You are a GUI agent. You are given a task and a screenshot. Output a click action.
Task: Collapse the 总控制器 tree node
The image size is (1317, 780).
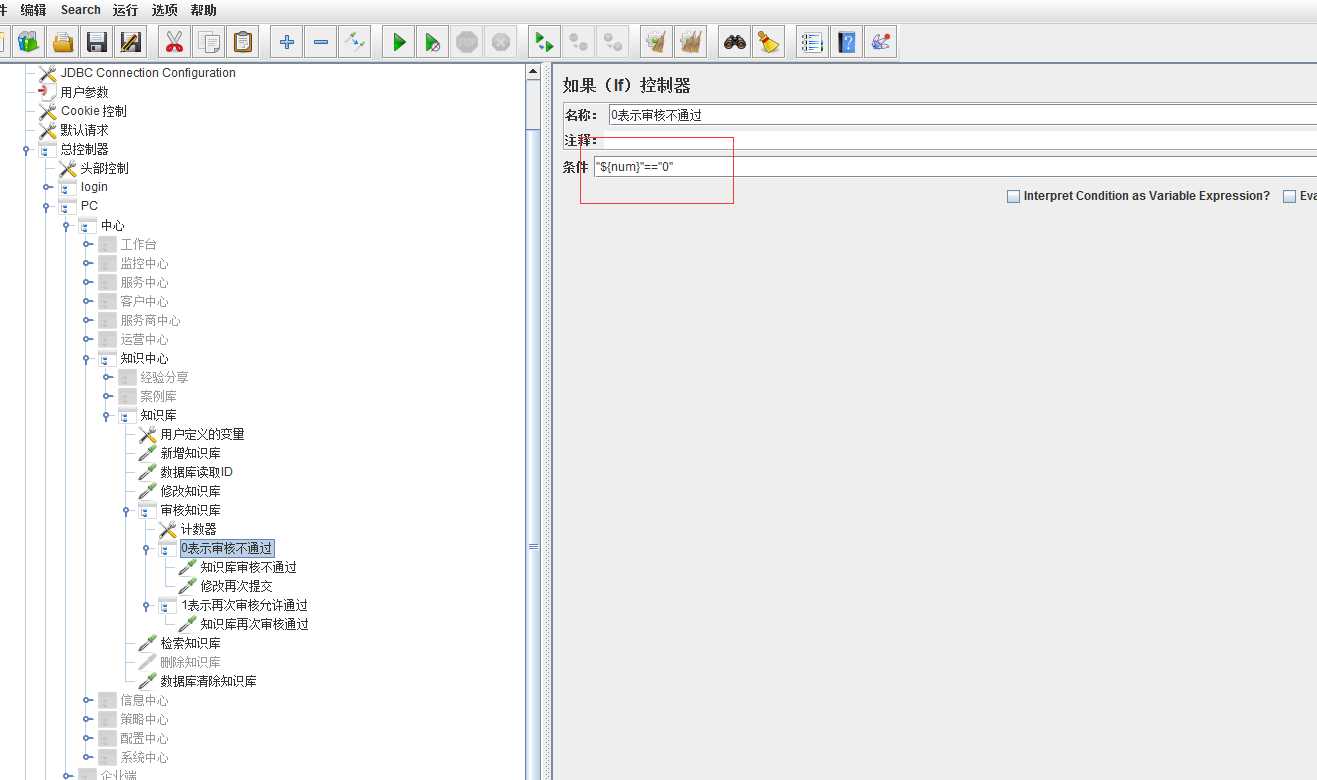click(27, 150)
